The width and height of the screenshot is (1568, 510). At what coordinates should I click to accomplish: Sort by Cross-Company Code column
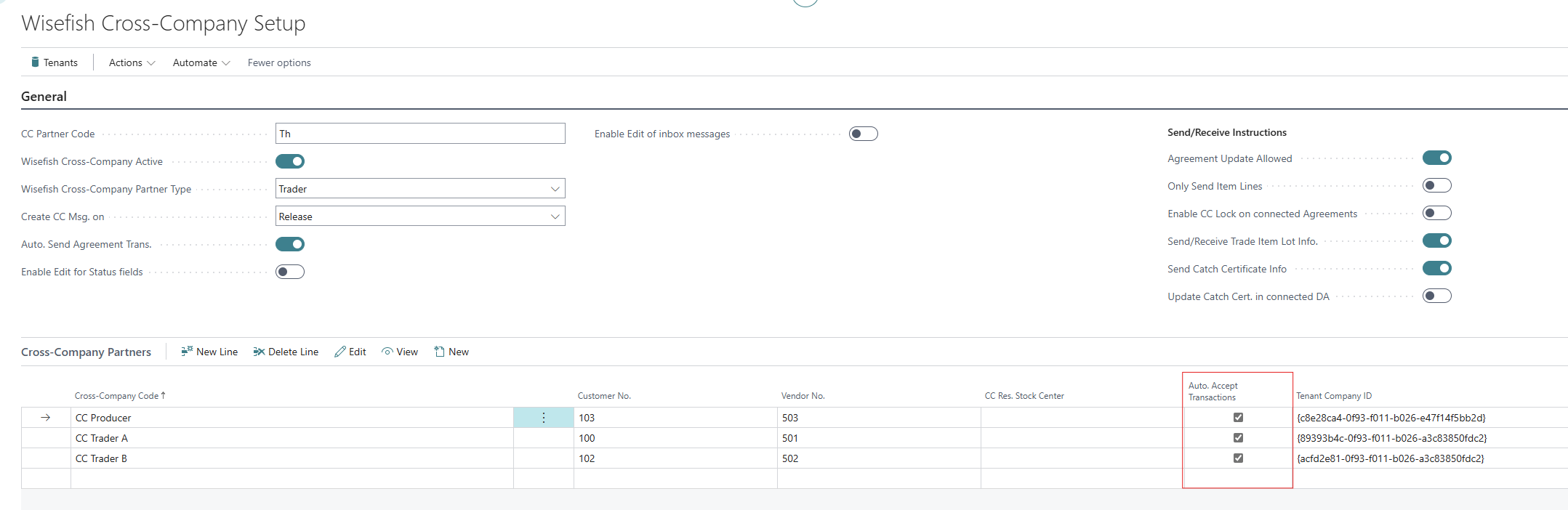[120, 396]
